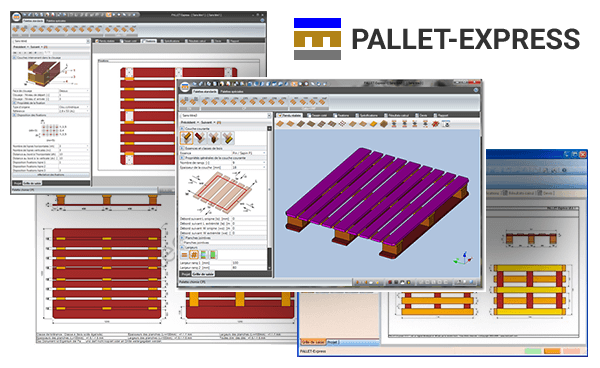
Task: Select the red layer type icon under Couche courante
Action: point(200,138)
